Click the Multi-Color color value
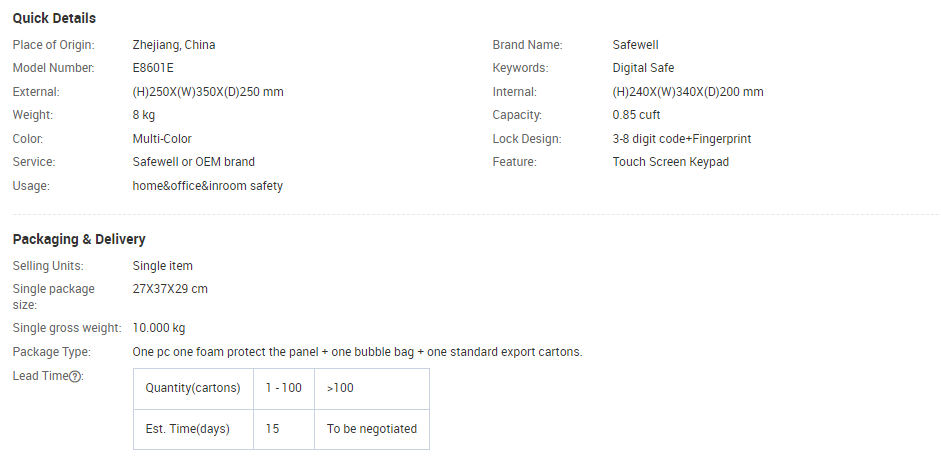Viewport: 941px width, 460px height. click(162, 139)
